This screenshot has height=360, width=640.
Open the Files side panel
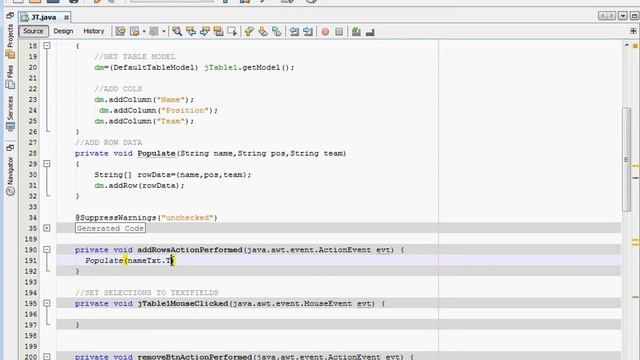click(x=10, y=77)
